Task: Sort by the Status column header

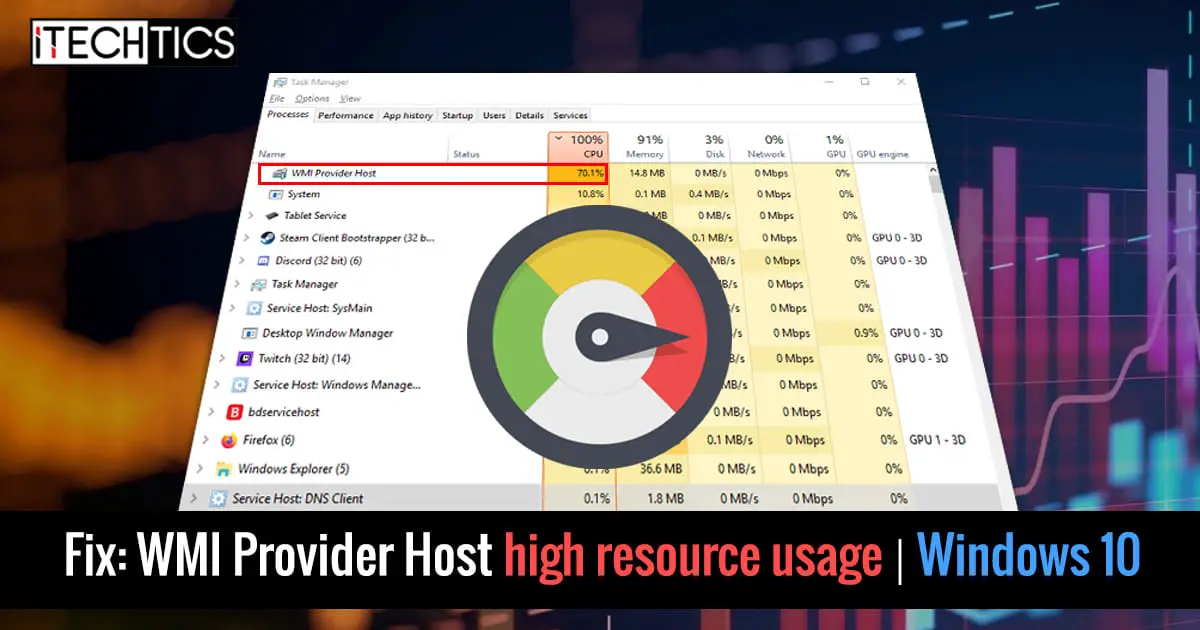Action: click(x=466, y=154)
